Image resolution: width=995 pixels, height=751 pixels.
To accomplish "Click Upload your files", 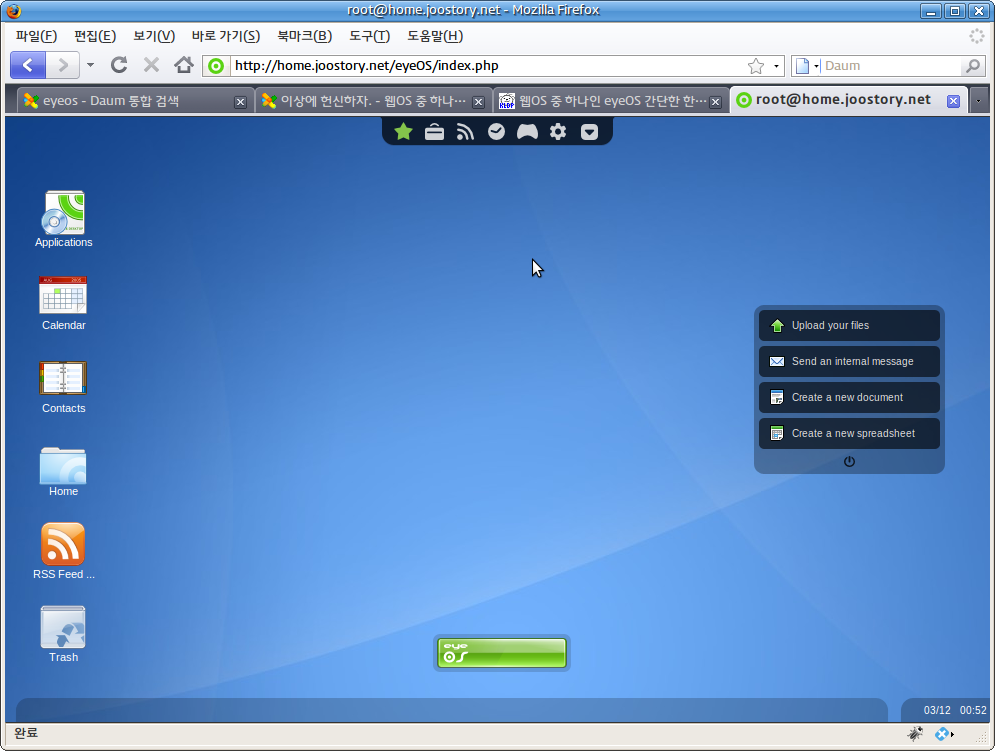I will pyautogui.click(x=849, y=326).
